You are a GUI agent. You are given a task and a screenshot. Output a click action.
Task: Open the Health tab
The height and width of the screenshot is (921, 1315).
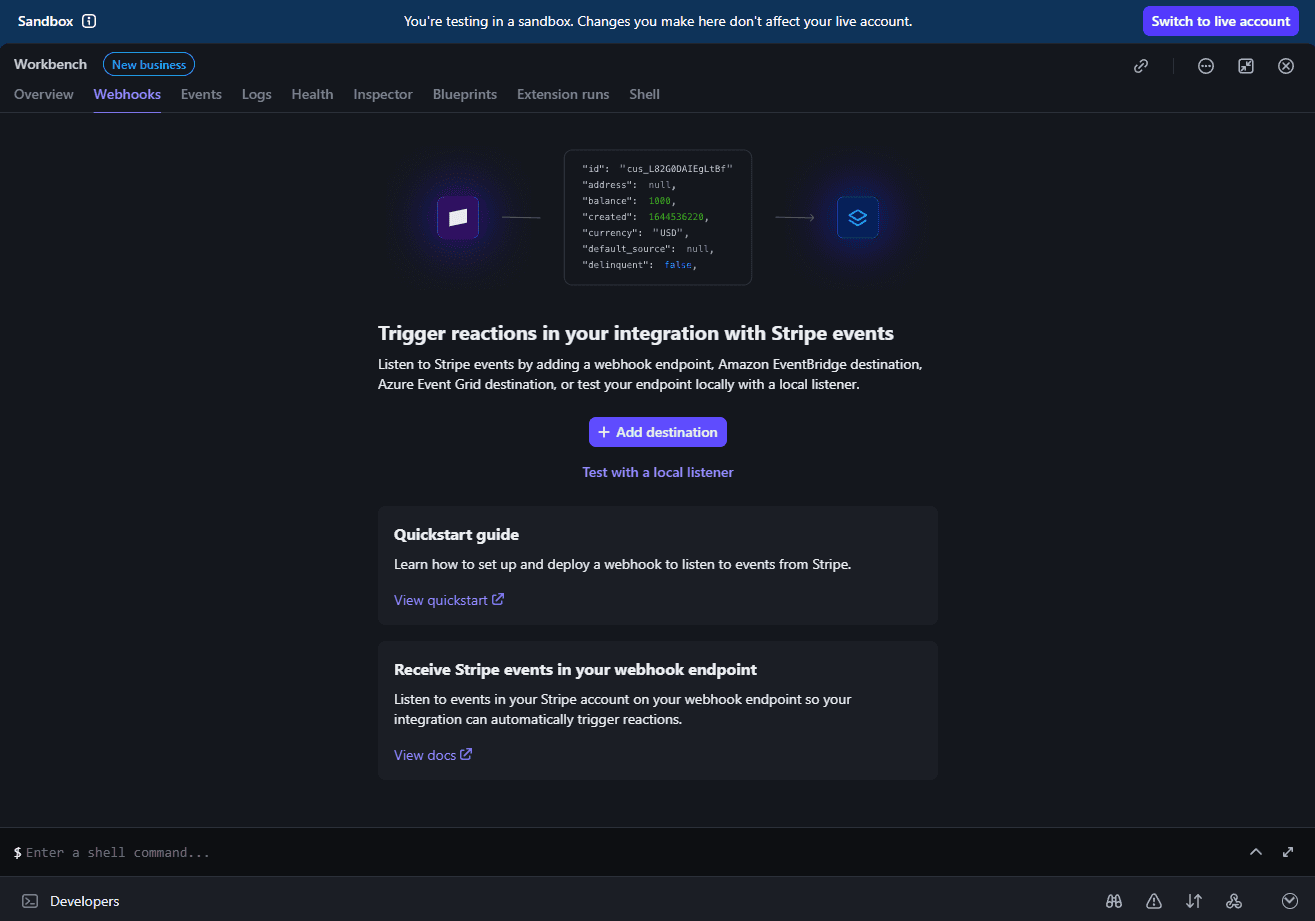(312, 94)
